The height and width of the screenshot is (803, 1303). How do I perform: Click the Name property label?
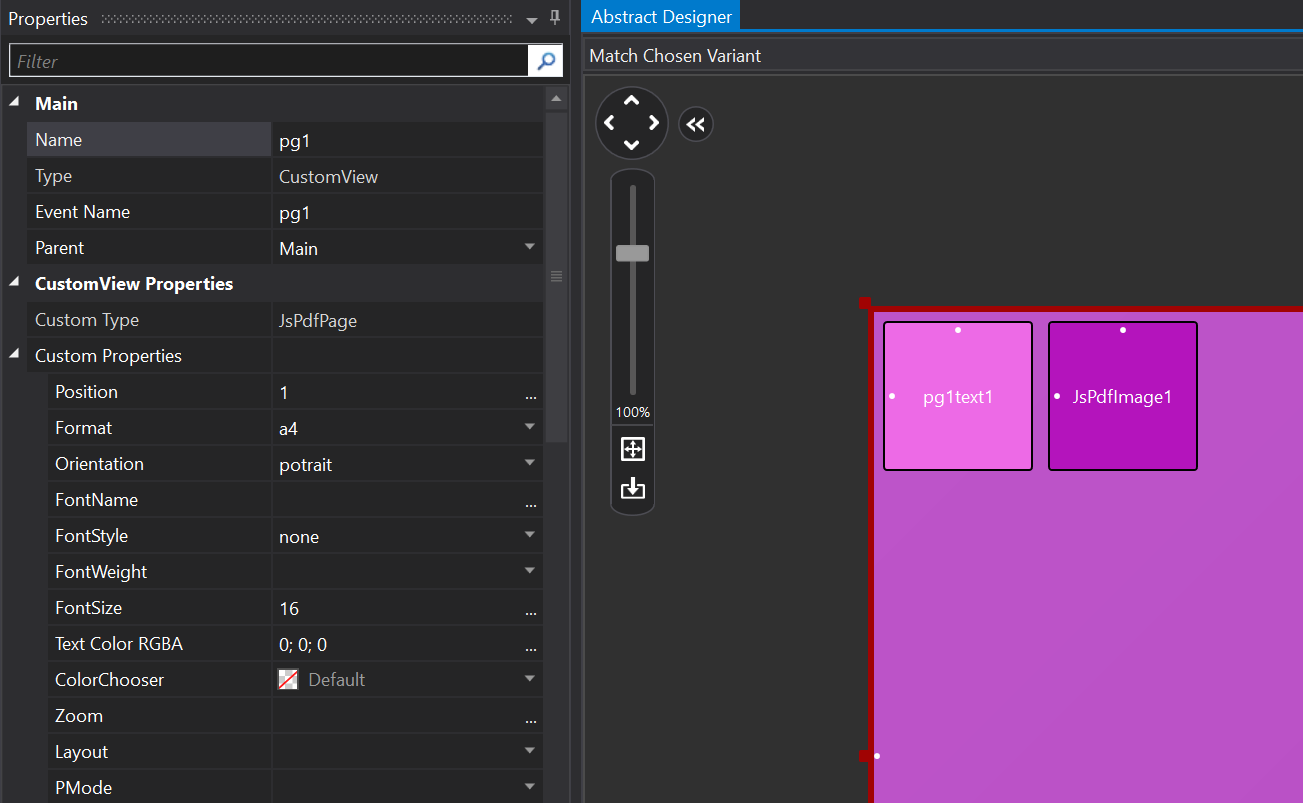(x=58, y=140)
